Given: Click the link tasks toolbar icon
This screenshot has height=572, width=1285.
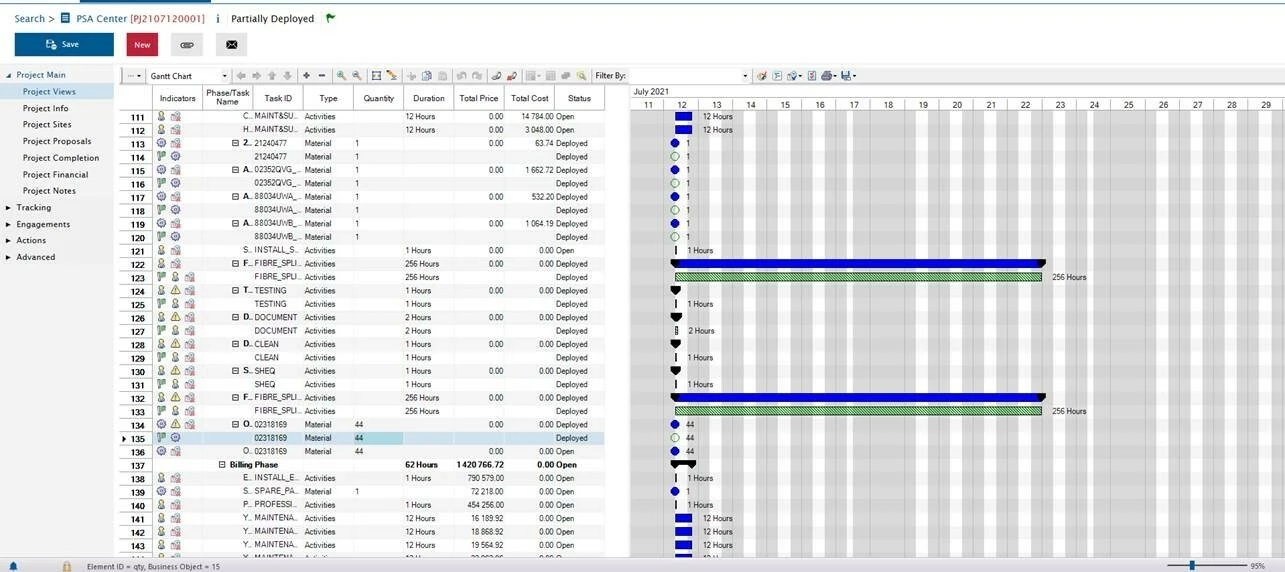Looking at the screenshot, I should tap(496, 76).
